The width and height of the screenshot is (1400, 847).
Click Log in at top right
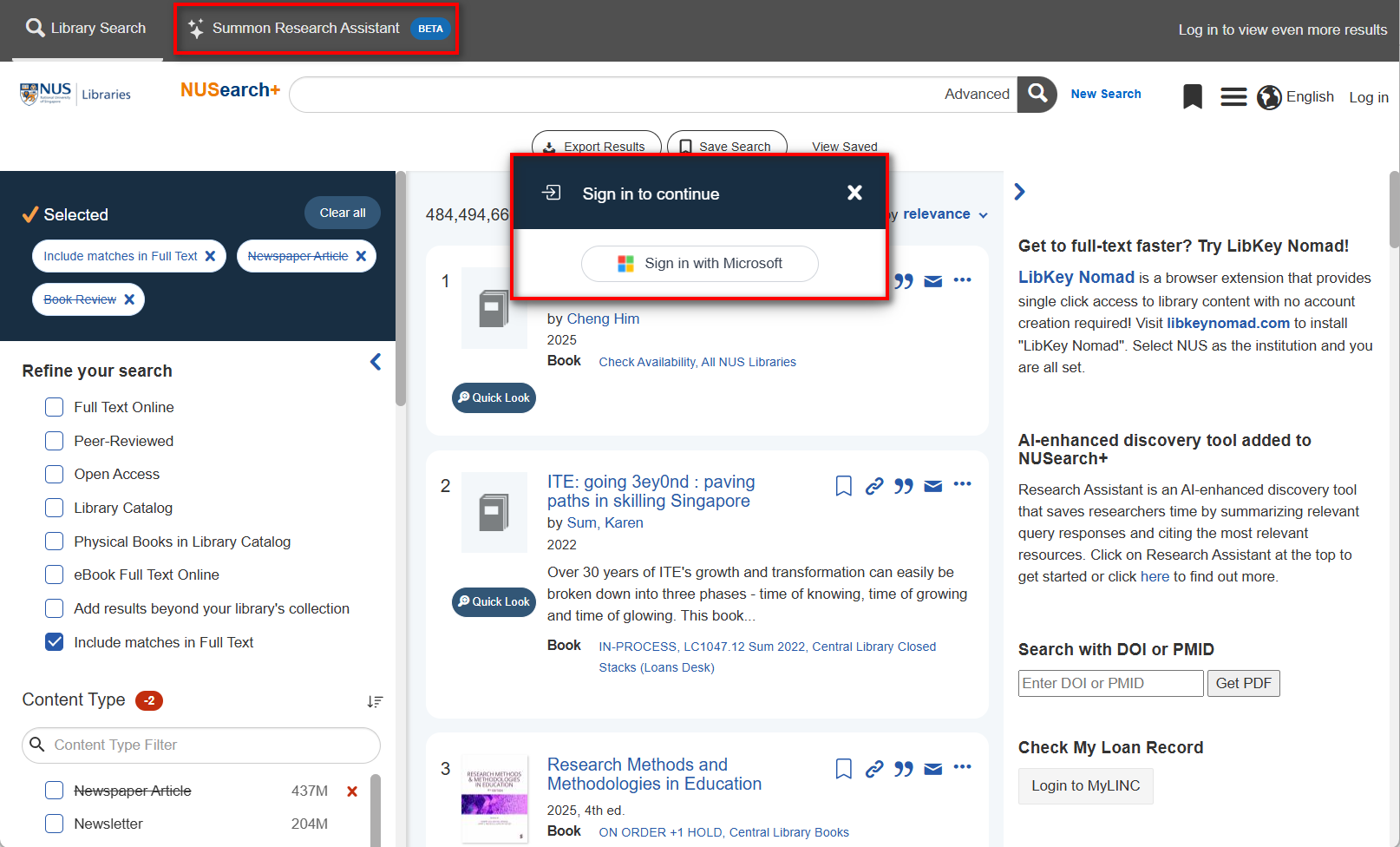(x=1368, y=97)
